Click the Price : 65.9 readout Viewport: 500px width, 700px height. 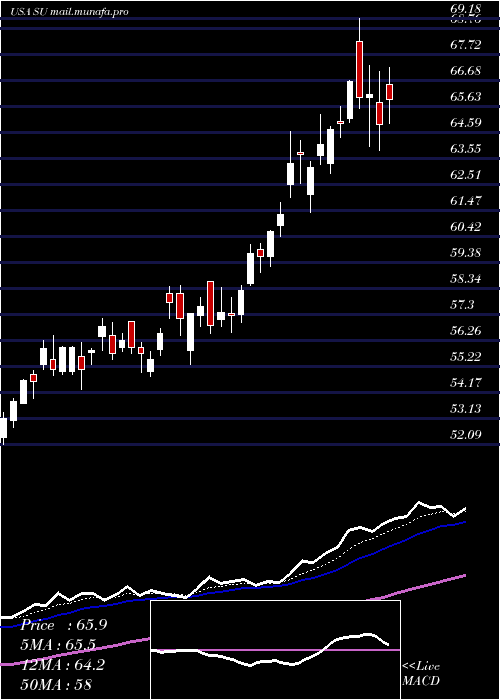[x=64, y=625]
